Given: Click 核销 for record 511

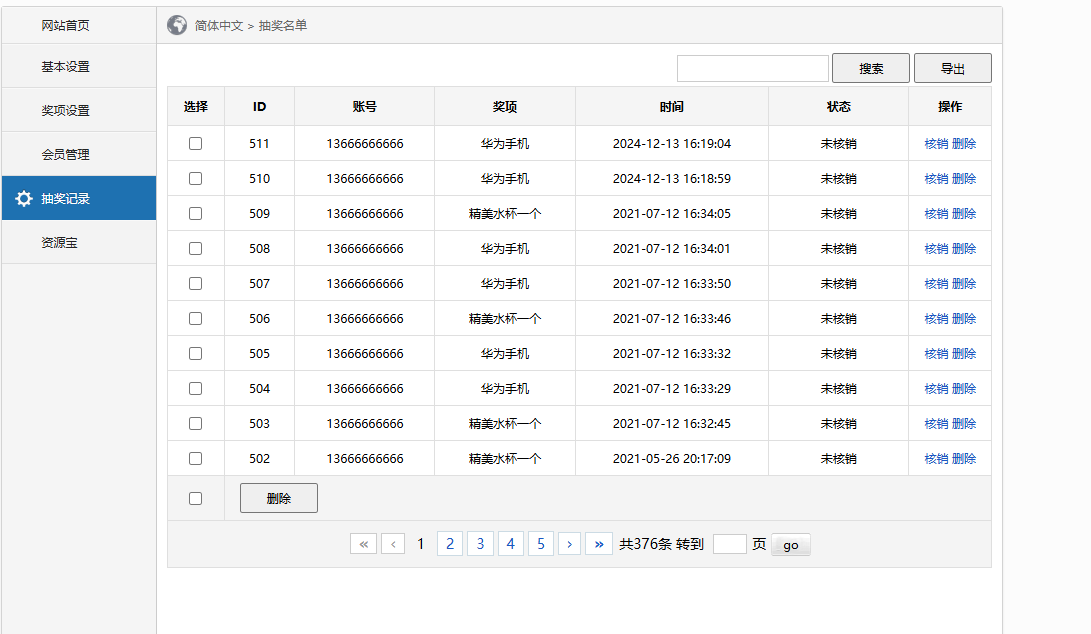Looking at the screenshot, I should click(936, 143).
